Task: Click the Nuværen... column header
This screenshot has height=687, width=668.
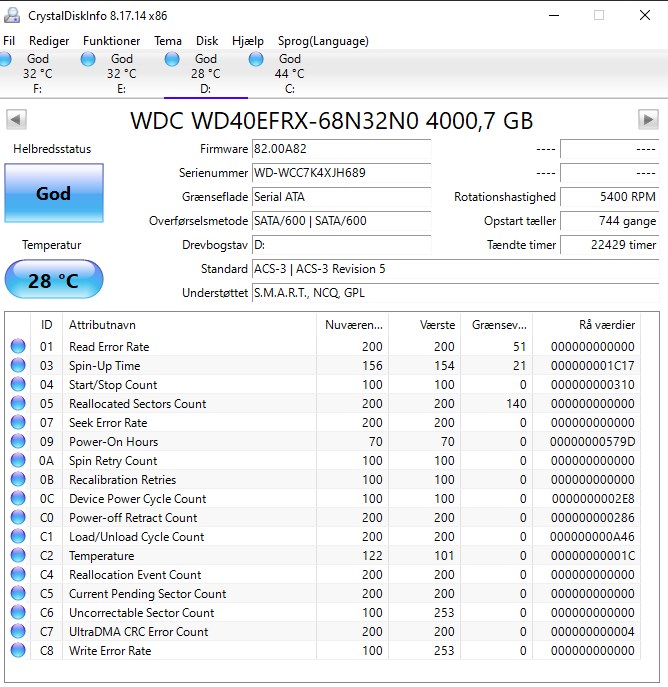Action: coord(353,325)
